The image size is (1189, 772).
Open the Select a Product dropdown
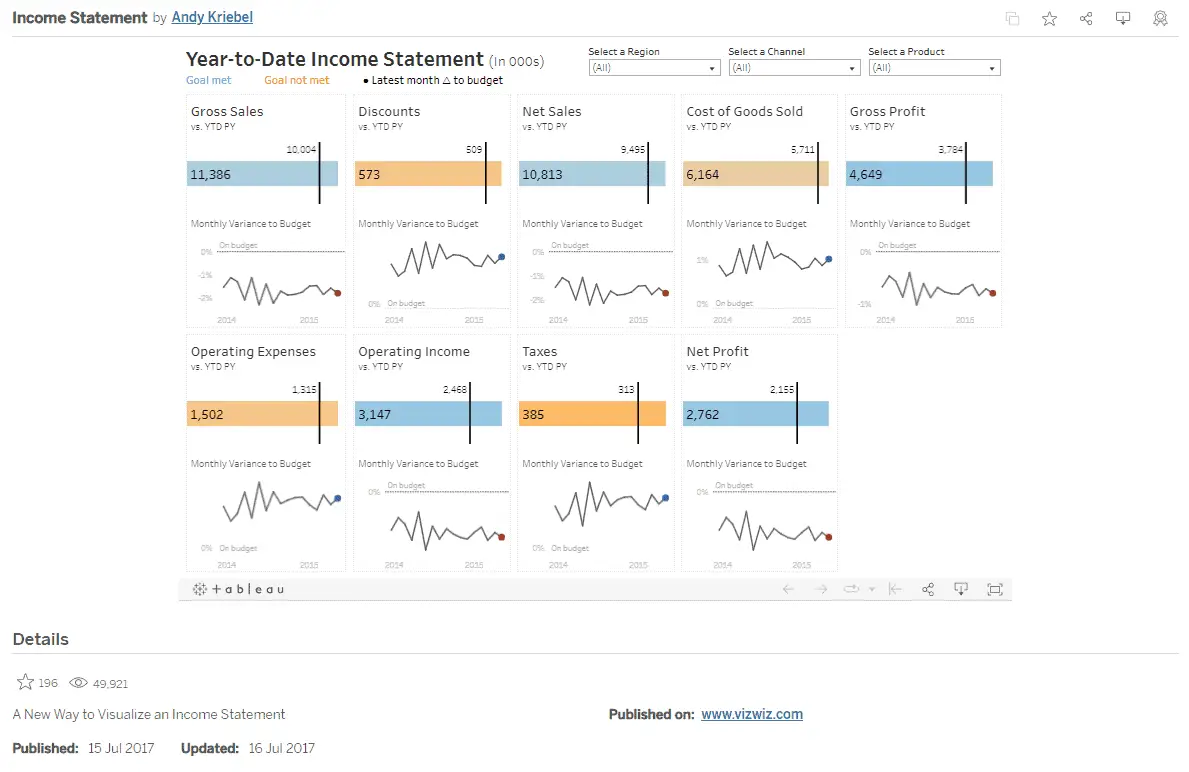(x=991, y=68)
